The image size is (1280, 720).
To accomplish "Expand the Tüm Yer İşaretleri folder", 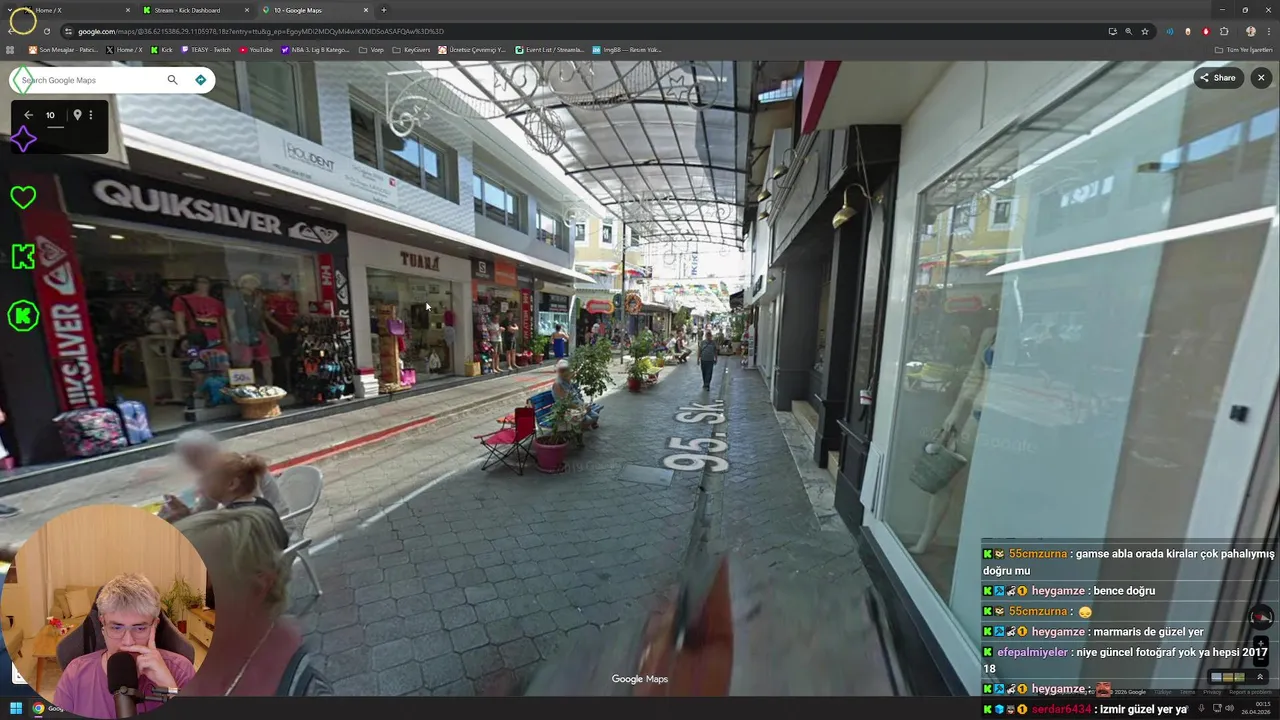I will (1243, 49).
